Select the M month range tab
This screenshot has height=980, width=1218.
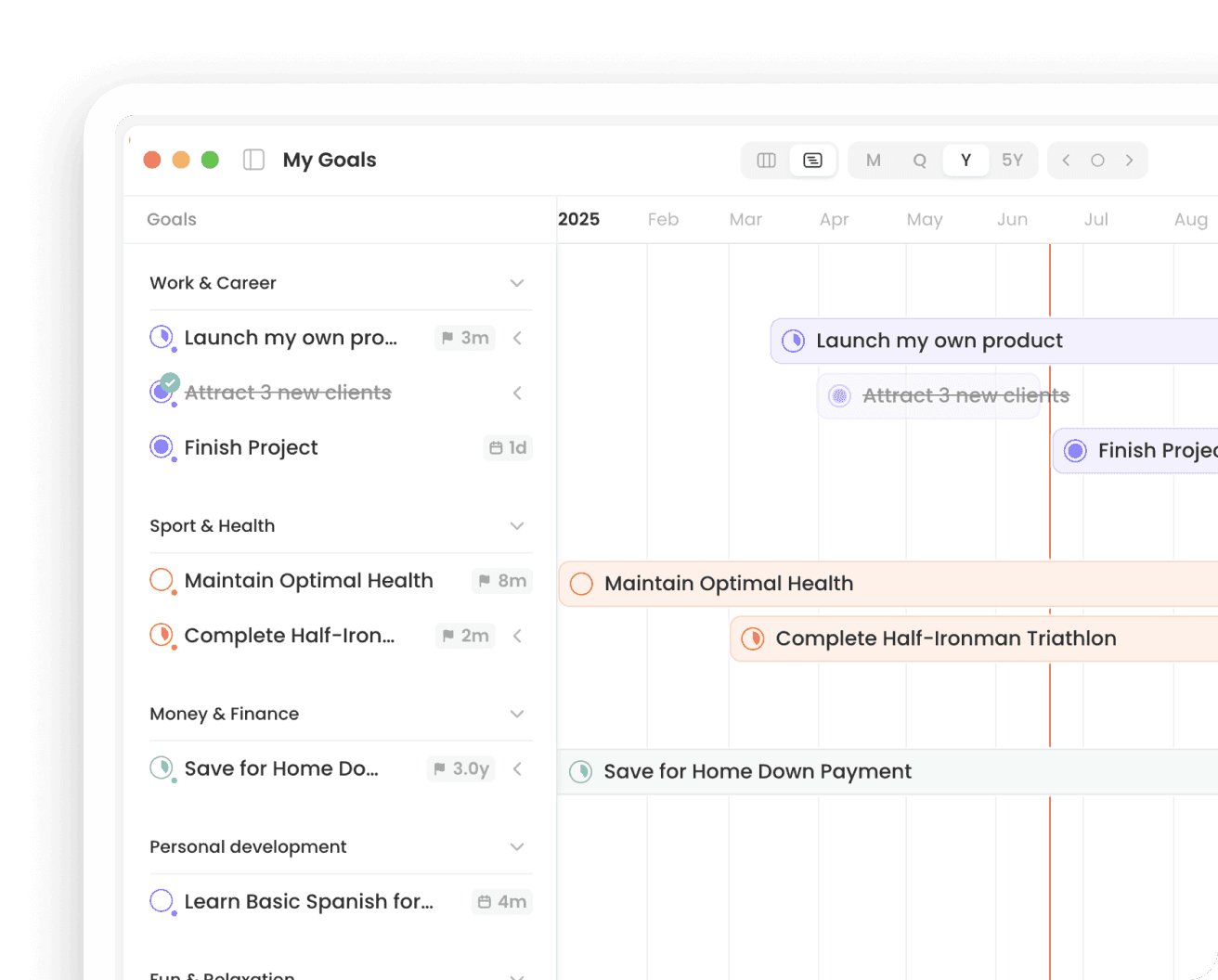tap(874, 161)
